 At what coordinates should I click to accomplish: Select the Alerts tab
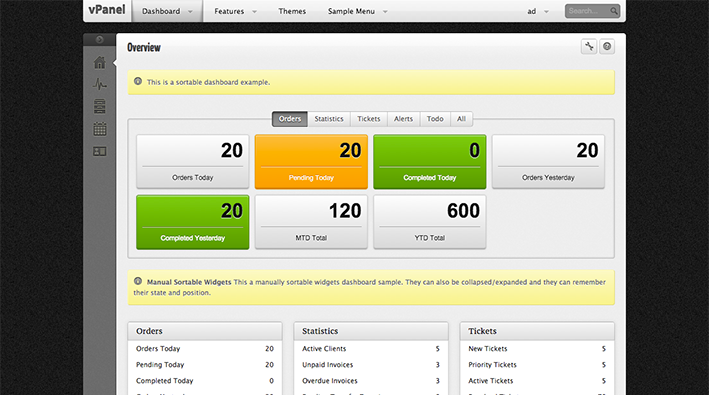[403, 119]
